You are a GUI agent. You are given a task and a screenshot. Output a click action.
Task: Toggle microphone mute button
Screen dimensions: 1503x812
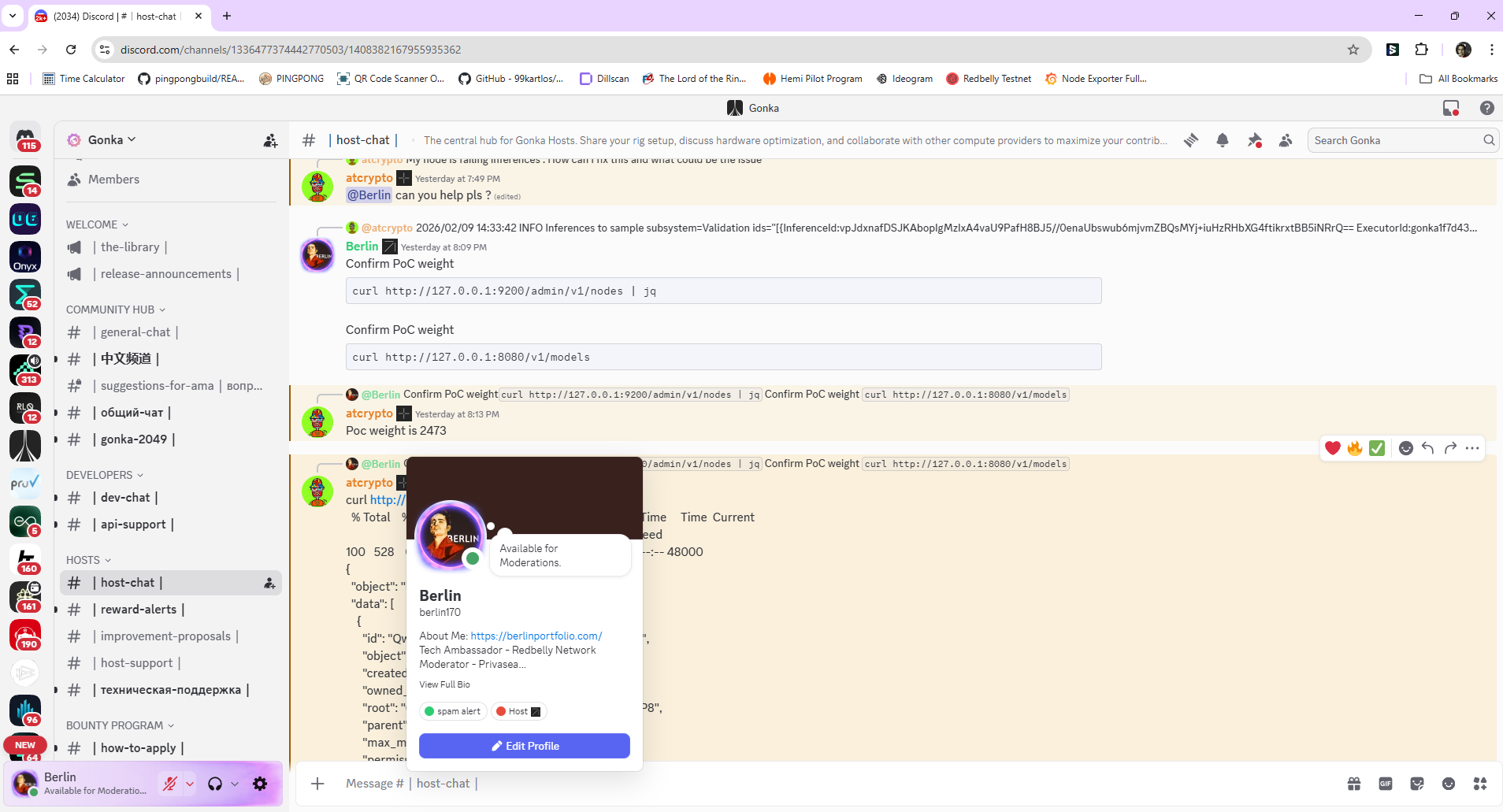(x=169, y=784)
